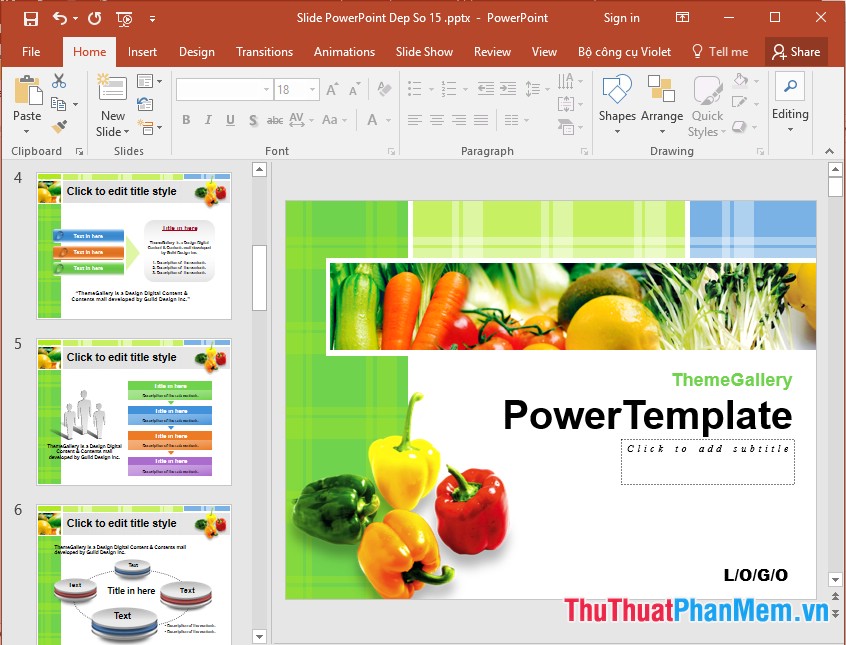846x645 pixels.
Task: Open the Design ribbon tab
Action: 197,52
